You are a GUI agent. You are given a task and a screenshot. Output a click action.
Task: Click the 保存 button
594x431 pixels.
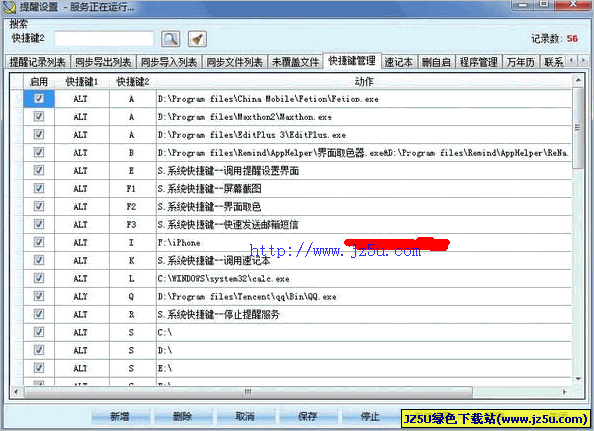[x=308, y=417]
